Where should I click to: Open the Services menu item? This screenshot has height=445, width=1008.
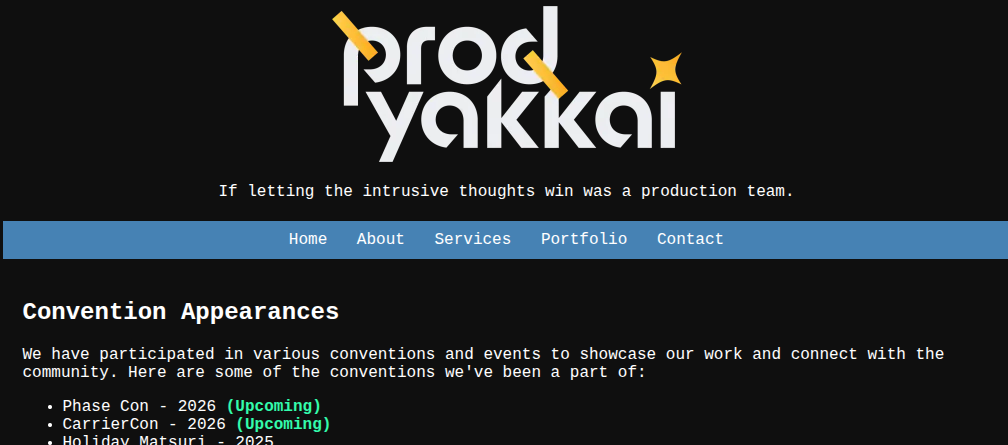472,239
